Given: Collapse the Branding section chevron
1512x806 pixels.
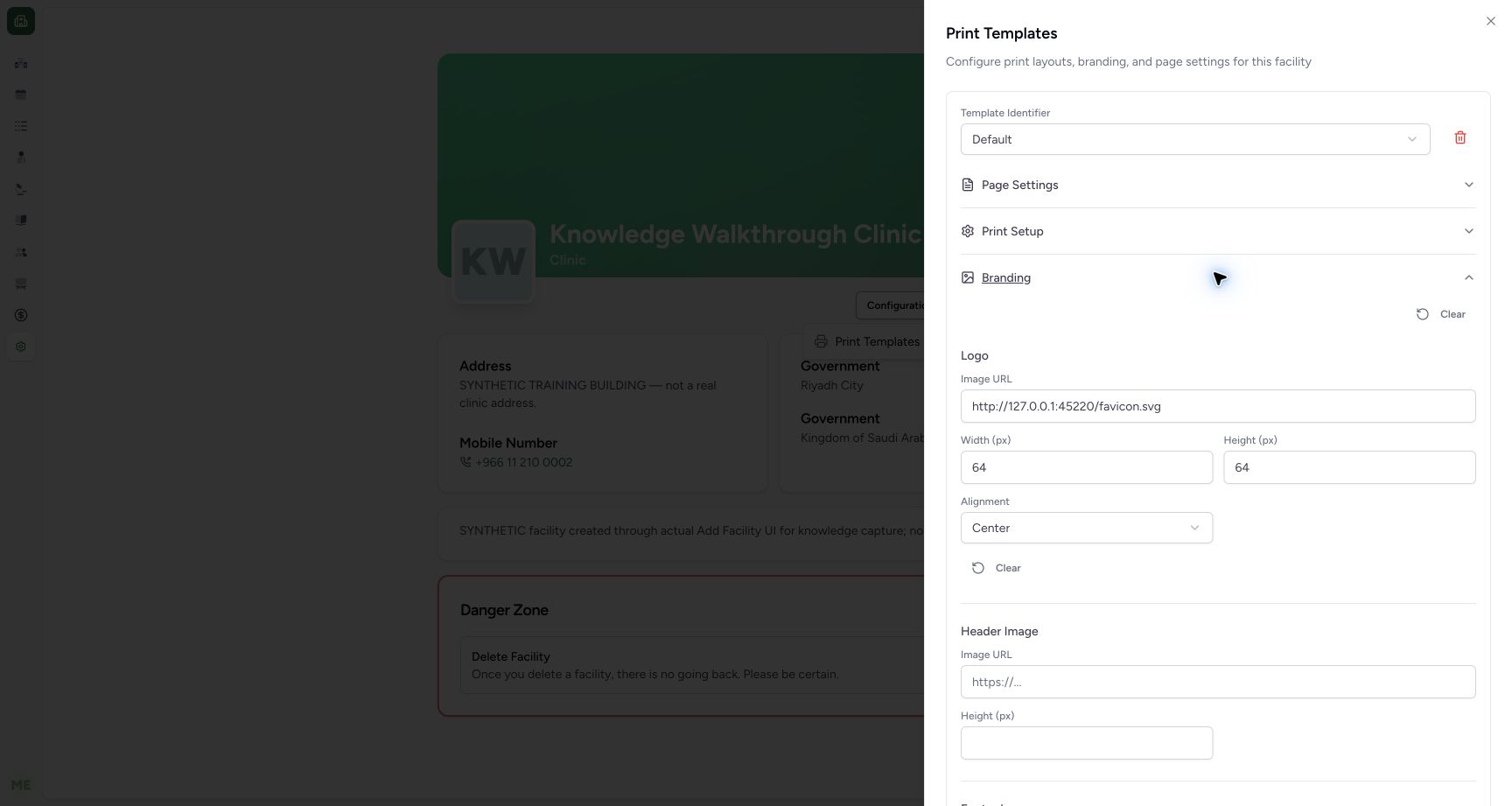Looking at the screenshot, I should tap(1468, 277).
